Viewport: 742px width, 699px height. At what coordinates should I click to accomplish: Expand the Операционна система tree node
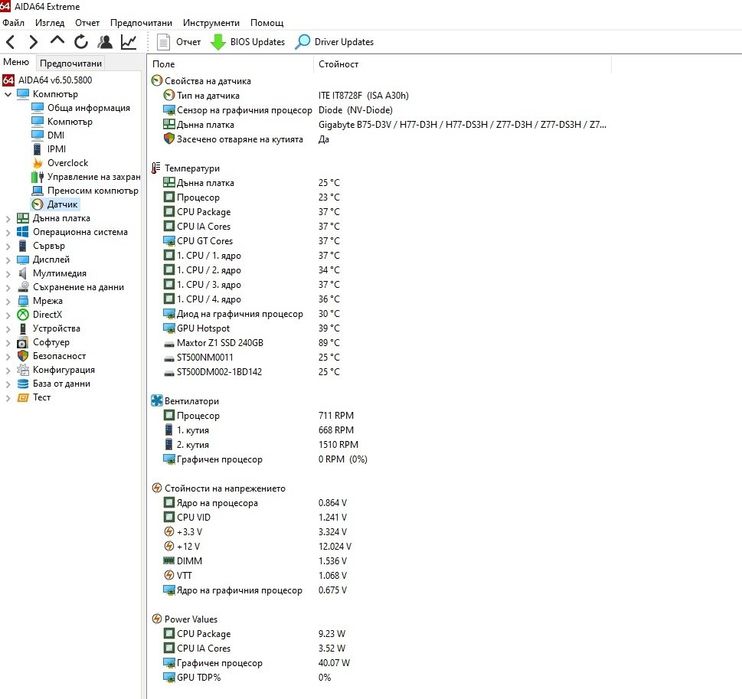[x=8, y=232]
